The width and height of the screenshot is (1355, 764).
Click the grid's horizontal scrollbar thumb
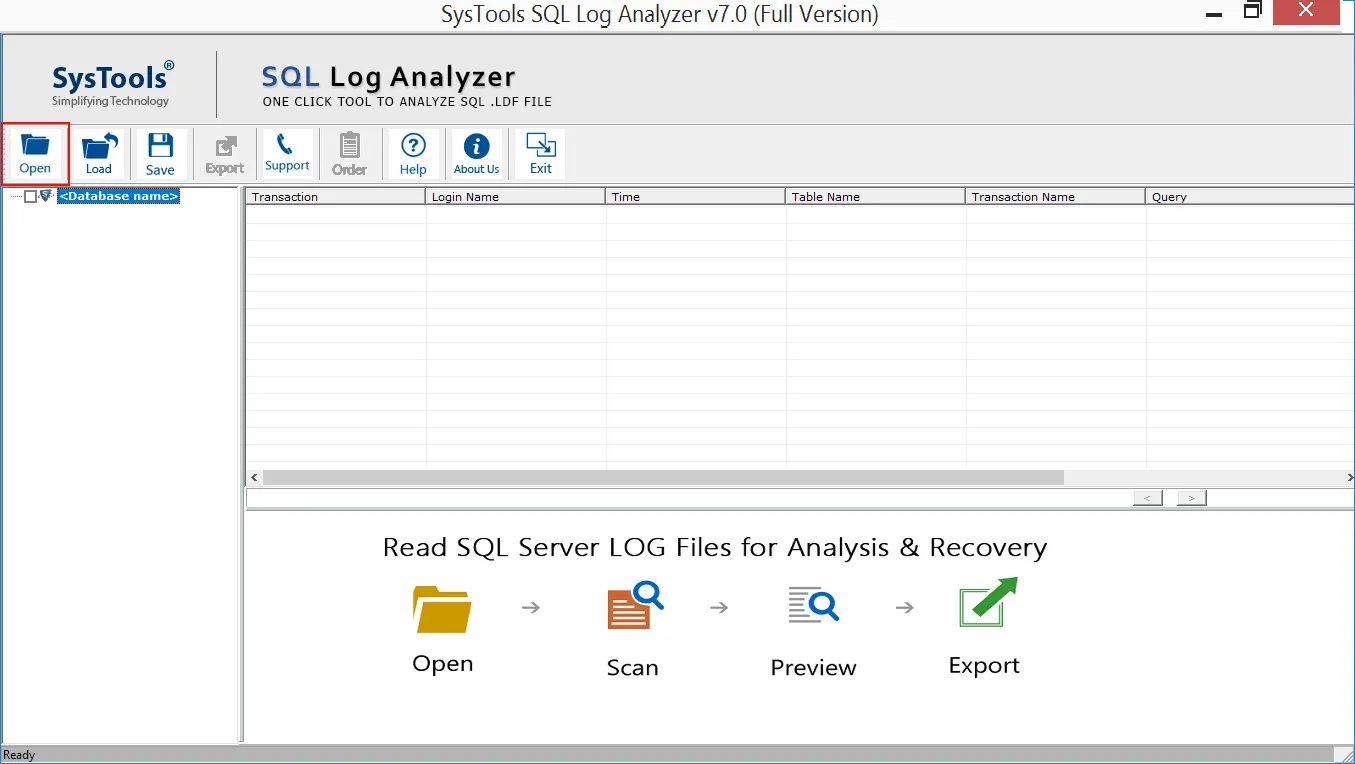(x=663, y=478)
